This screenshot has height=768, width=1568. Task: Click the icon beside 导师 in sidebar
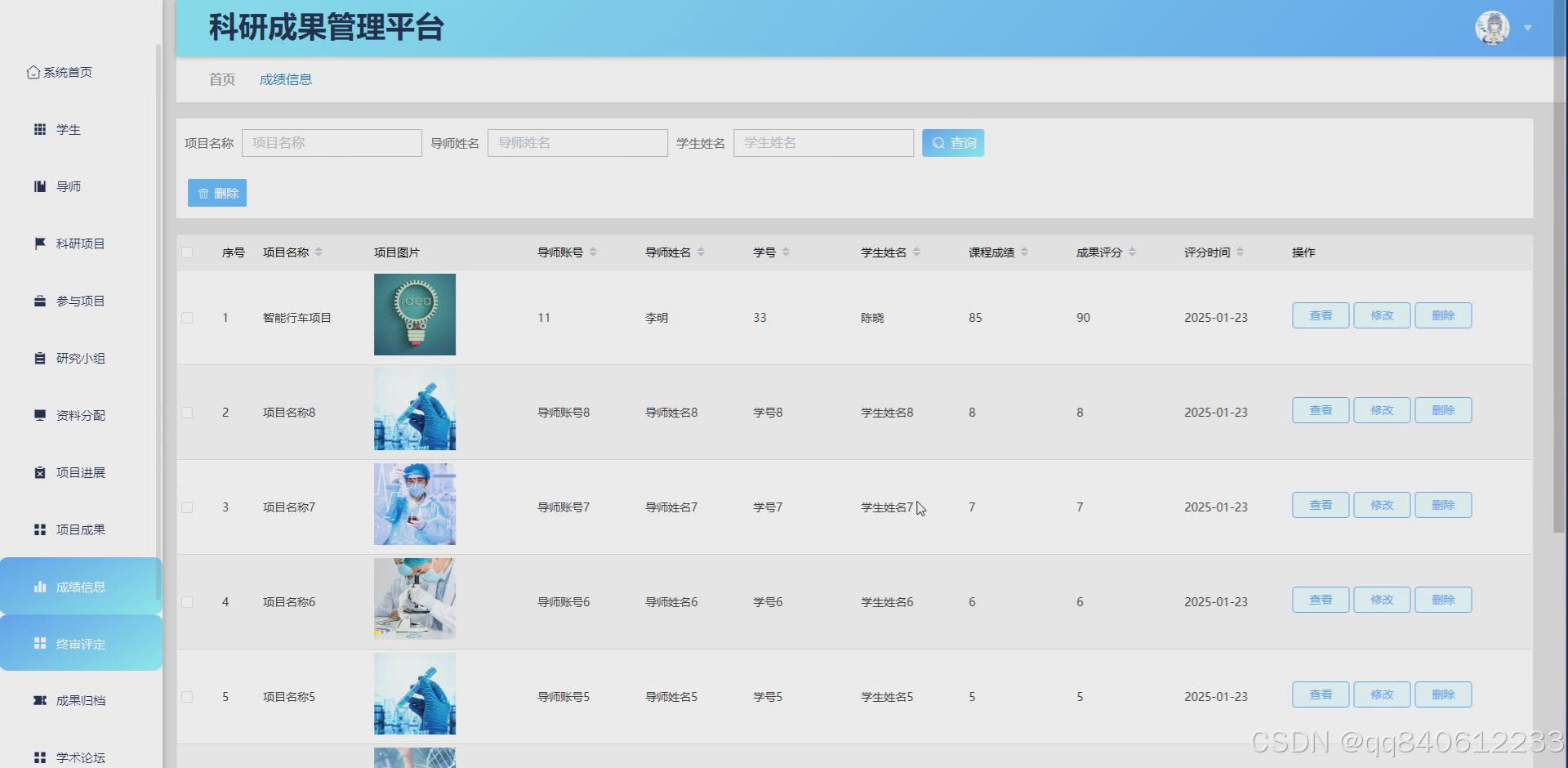(x=39, y=186)
